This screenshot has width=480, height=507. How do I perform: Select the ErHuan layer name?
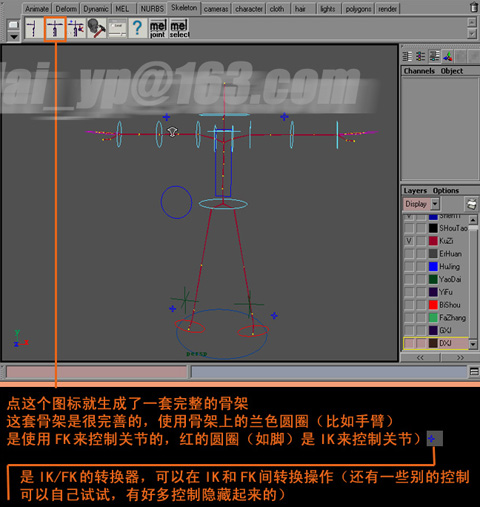[450, 254]
